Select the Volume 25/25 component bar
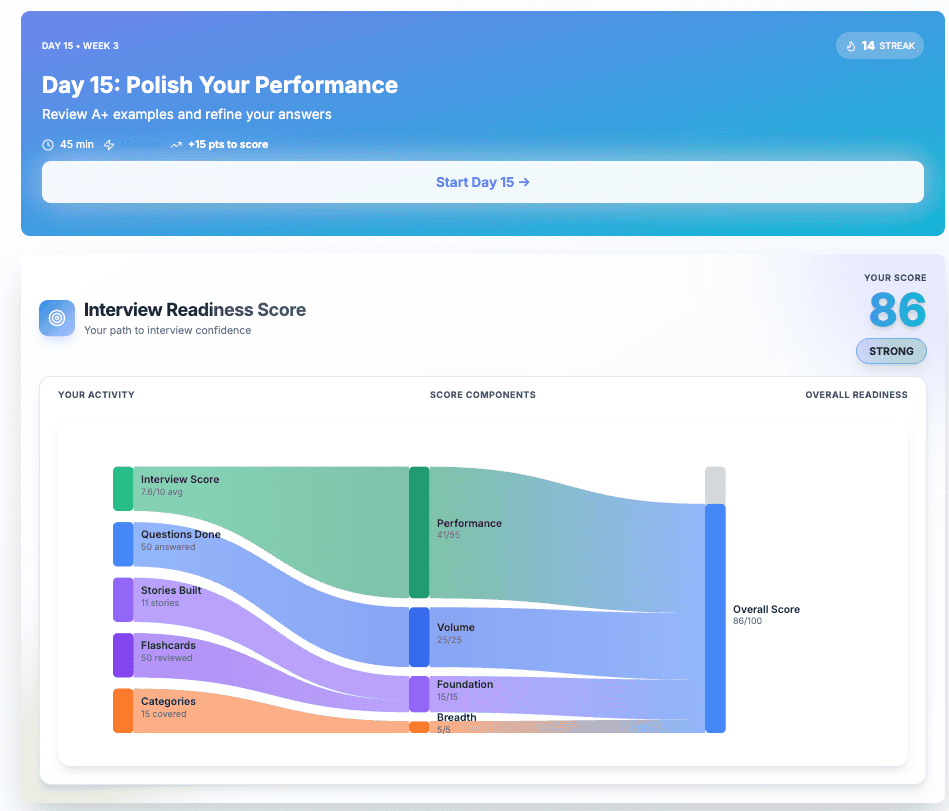The height and width of the screenshot is (811, 949). point(419,637)
